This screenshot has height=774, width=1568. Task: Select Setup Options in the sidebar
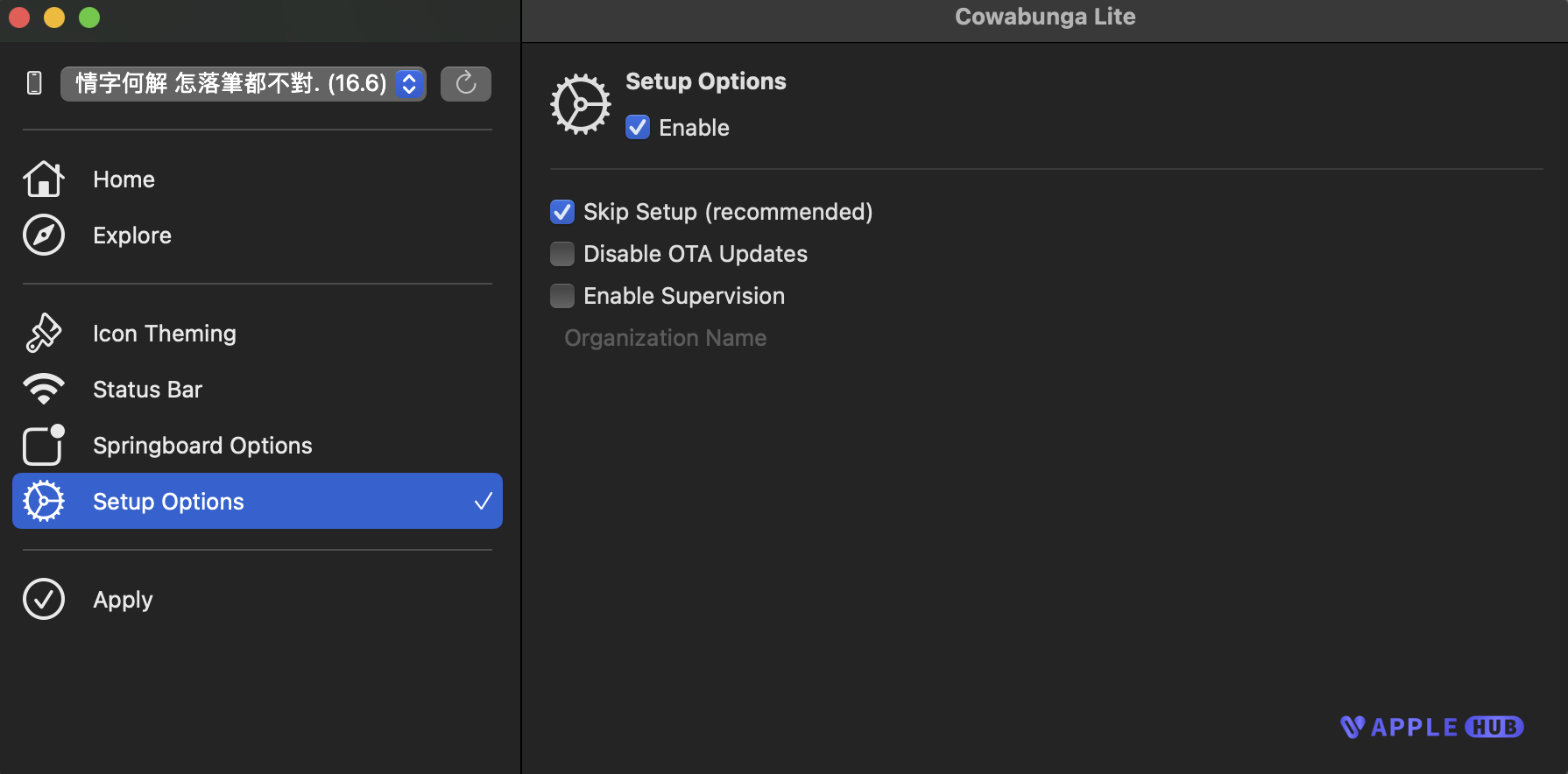tap(168, 502)
